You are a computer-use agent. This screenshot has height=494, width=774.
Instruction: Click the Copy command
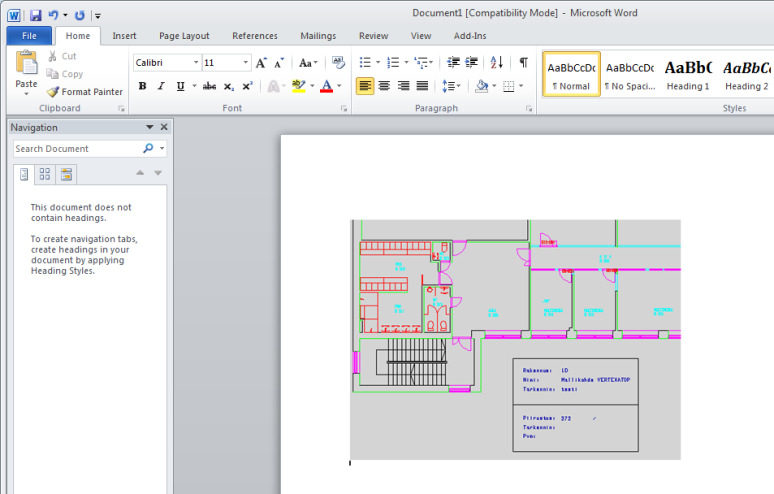pos(65,74)
